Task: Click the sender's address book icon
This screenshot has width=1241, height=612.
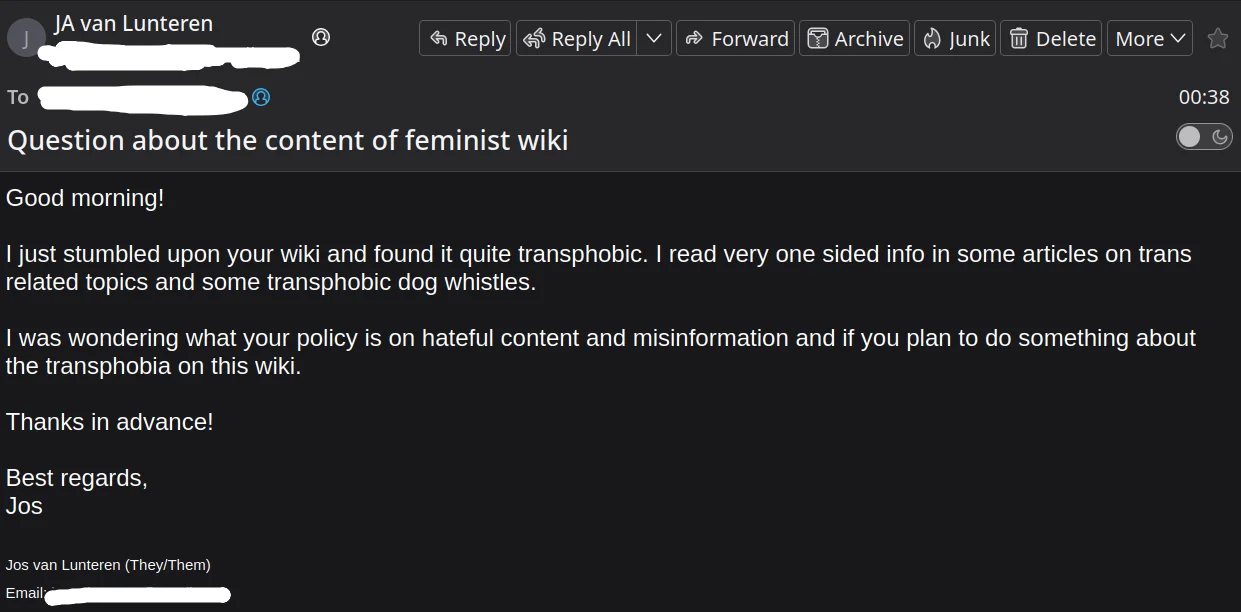Action: [321, 37]
